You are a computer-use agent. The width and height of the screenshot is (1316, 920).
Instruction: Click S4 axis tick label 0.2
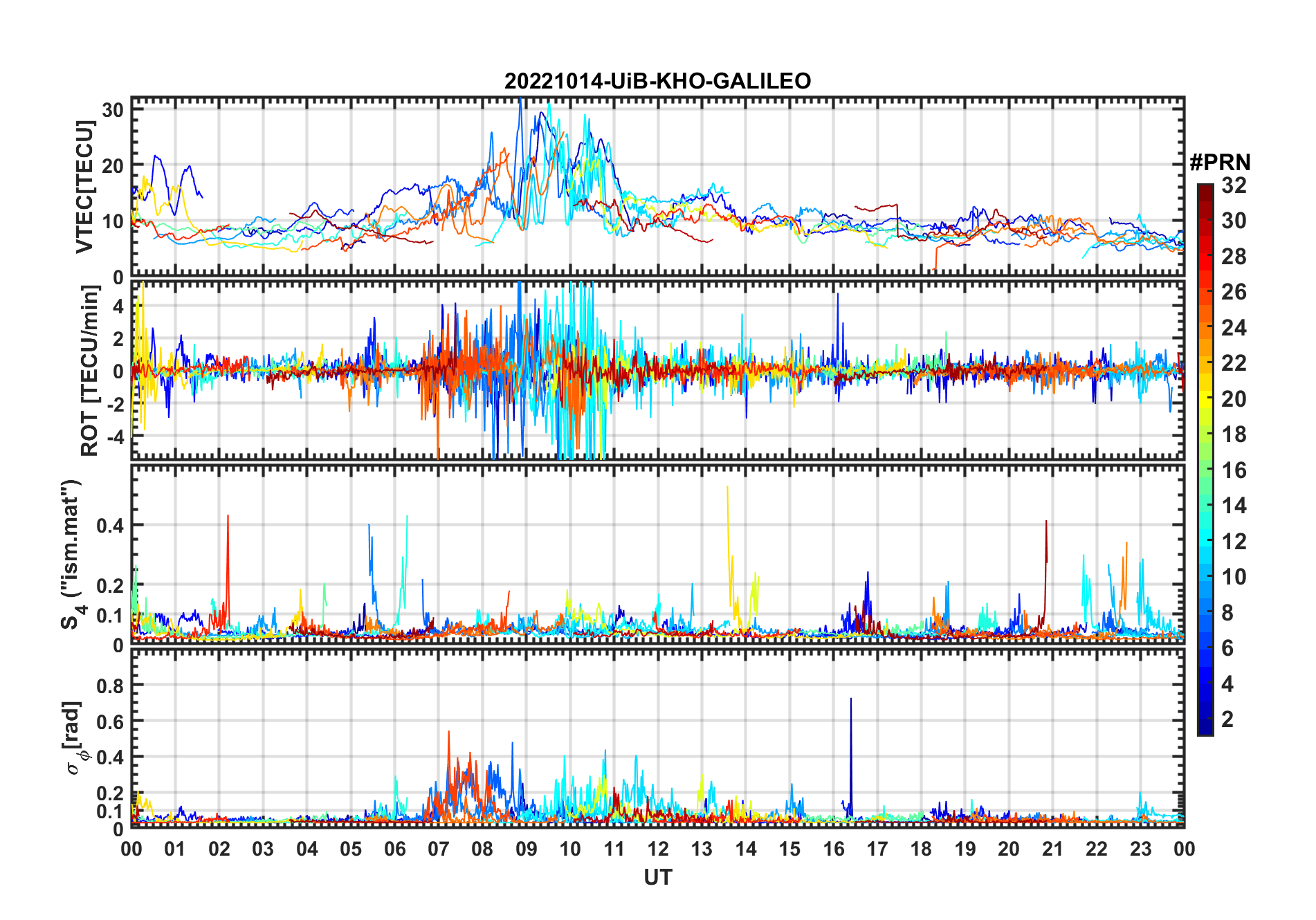(x=110, y=585)
